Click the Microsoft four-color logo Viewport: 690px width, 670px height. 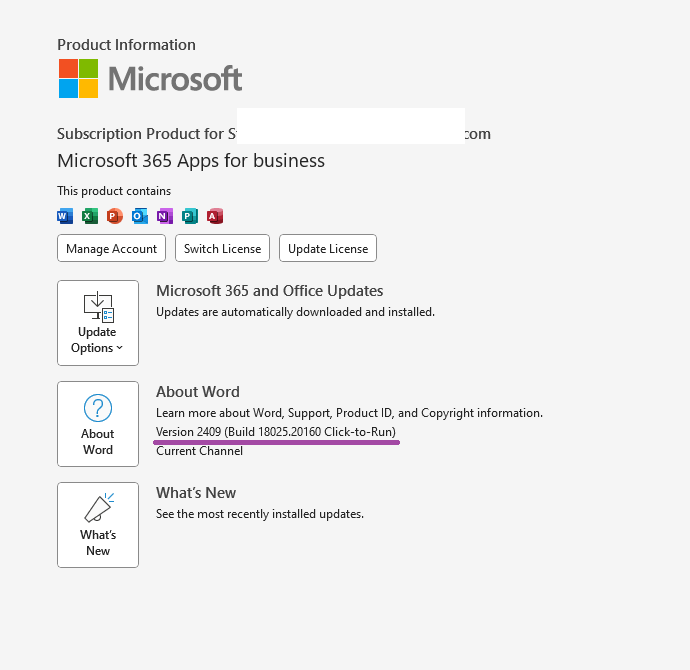[x=78, y=78]
